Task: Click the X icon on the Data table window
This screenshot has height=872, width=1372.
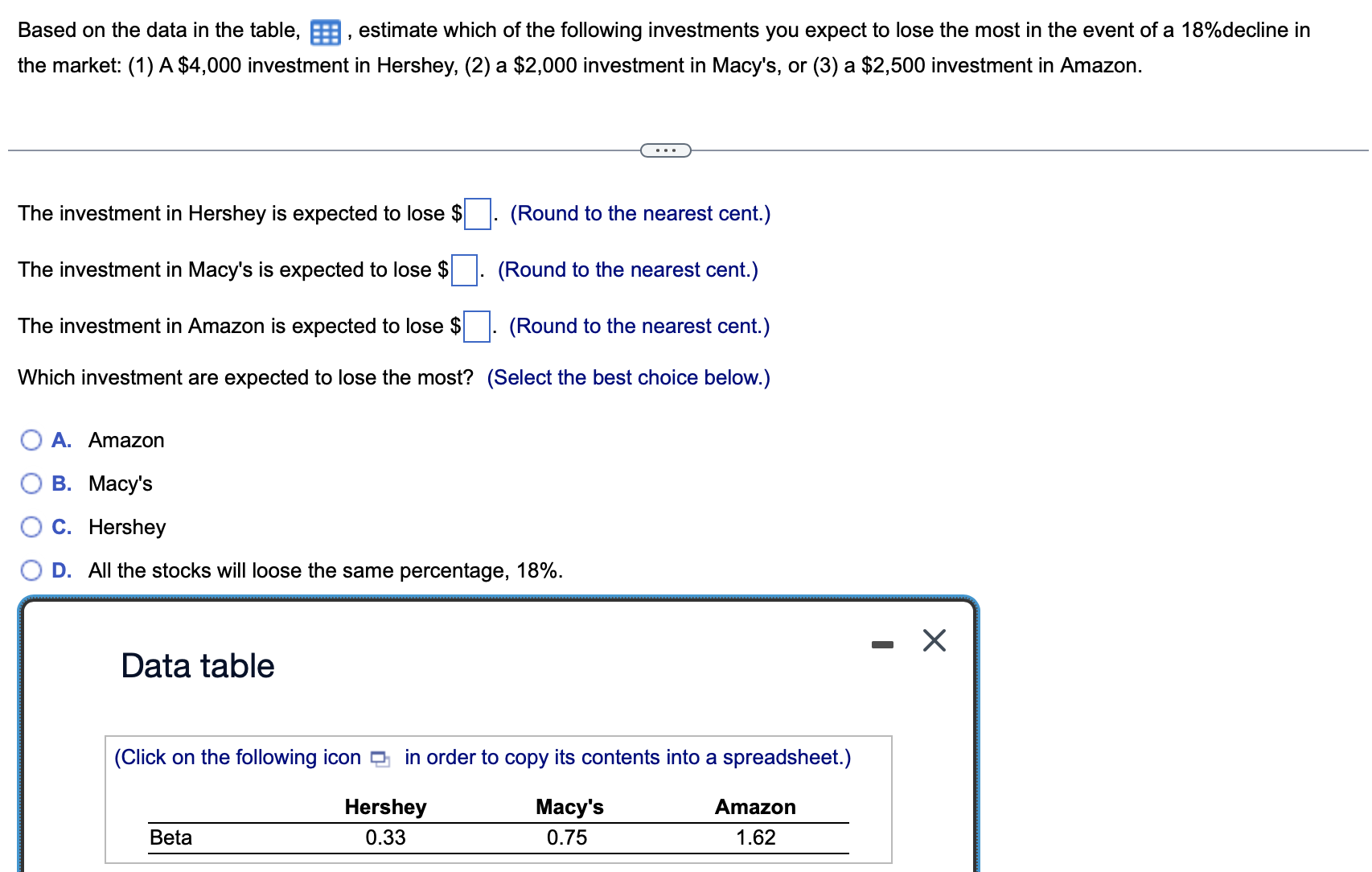Action: [933, 641]
